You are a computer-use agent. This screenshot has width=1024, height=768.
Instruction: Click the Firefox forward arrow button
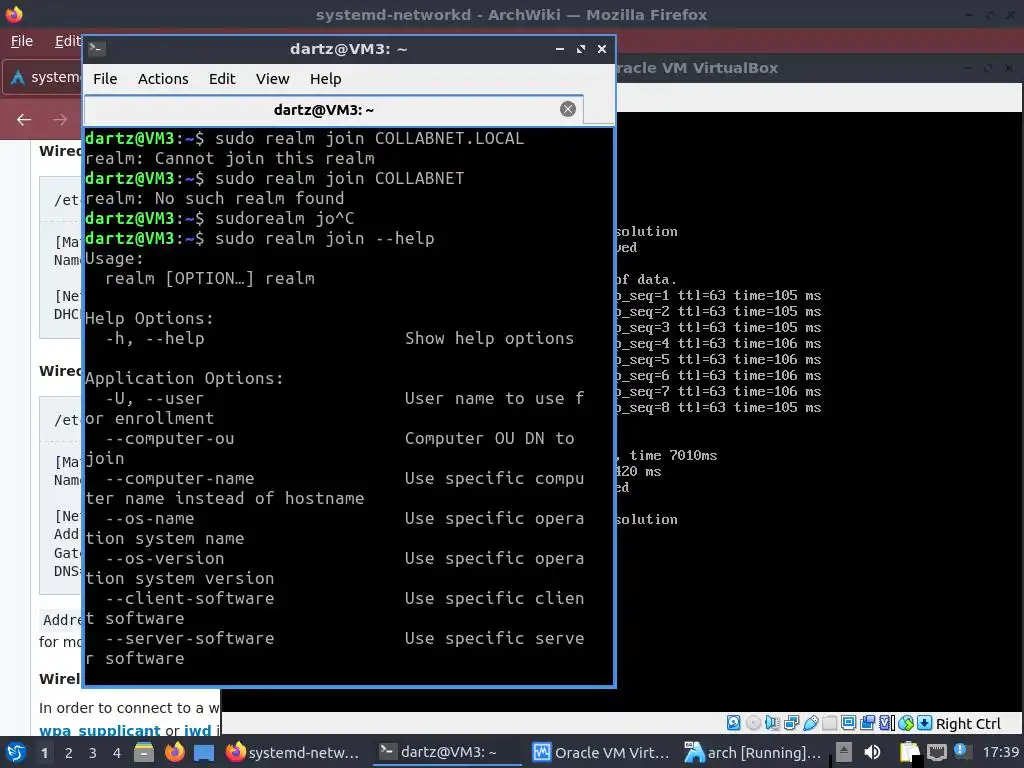coord(60,120)
